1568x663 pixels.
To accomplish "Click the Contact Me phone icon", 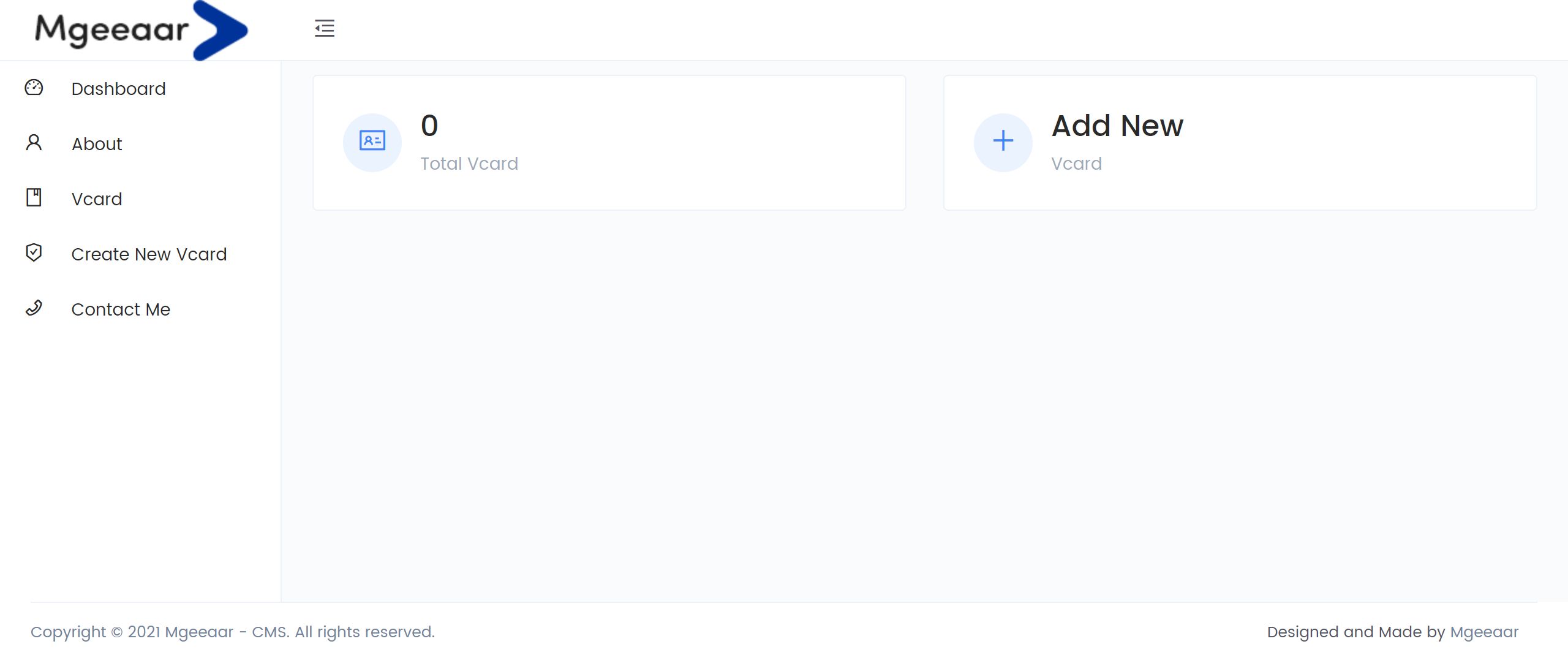I will (34, 308).
